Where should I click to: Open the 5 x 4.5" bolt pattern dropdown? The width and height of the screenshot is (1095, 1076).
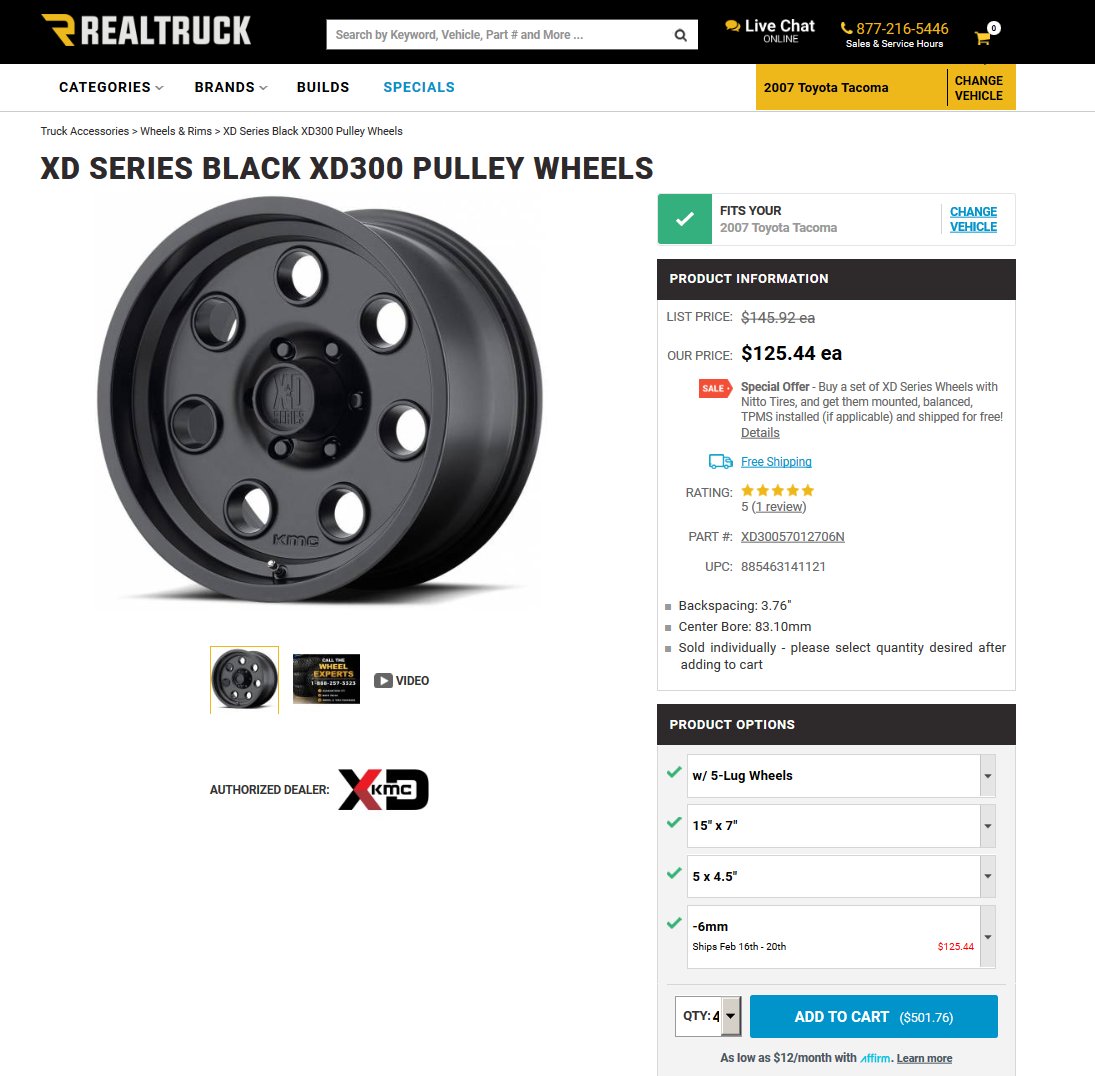[x=841, y=876]
